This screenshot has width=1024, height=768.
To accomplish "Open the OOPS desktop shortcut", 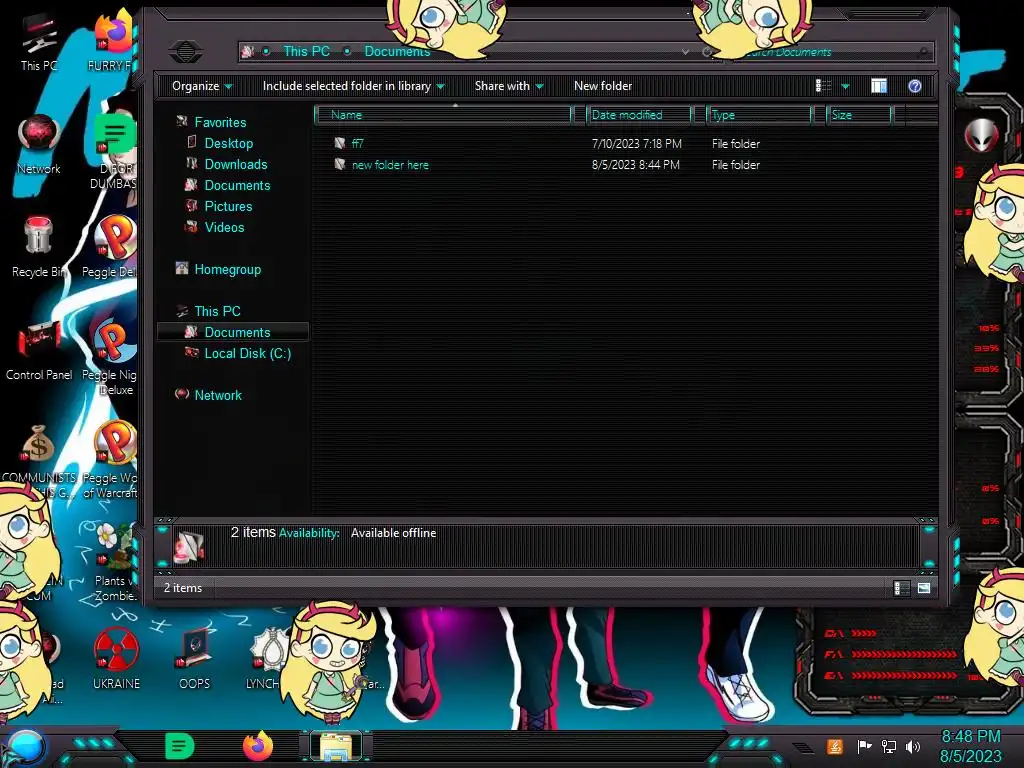I will [195, 660].
